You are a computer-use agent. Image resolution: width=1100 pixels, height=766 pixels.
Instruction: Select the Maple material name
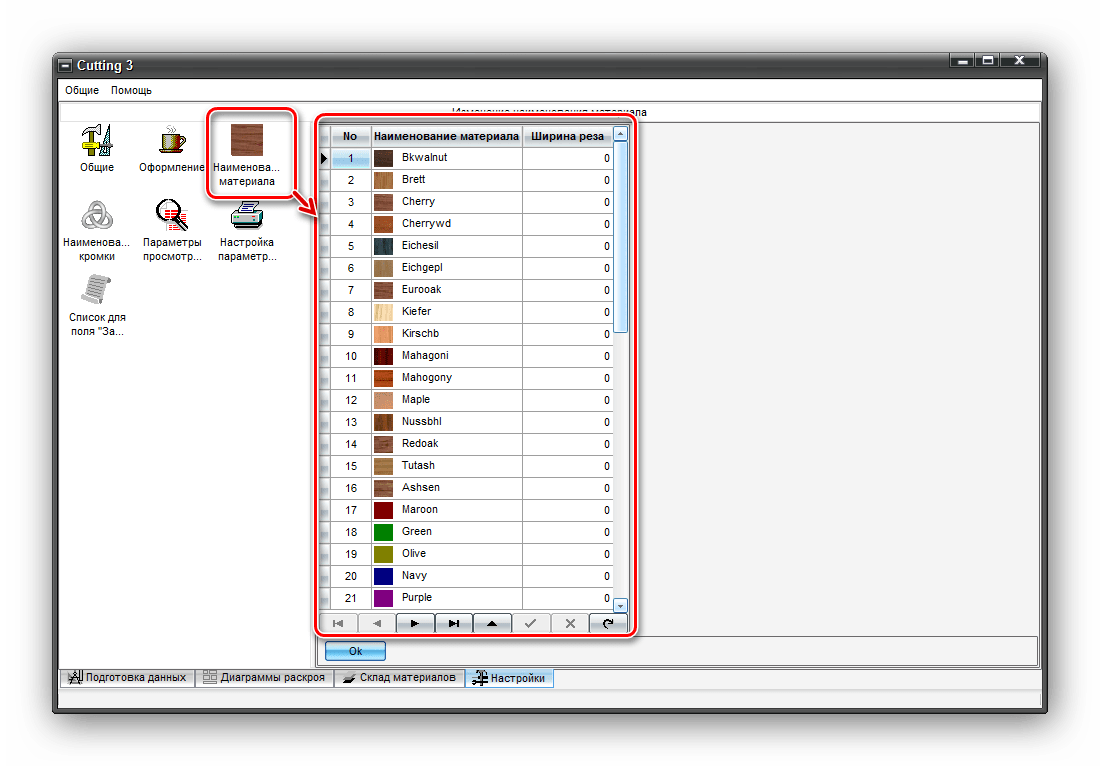(x=415, y=399)
